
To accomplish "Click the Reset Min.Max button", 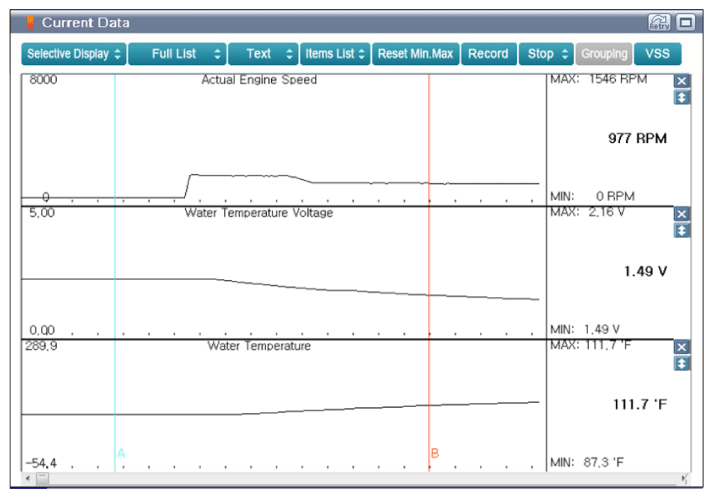I will point(416,54).
